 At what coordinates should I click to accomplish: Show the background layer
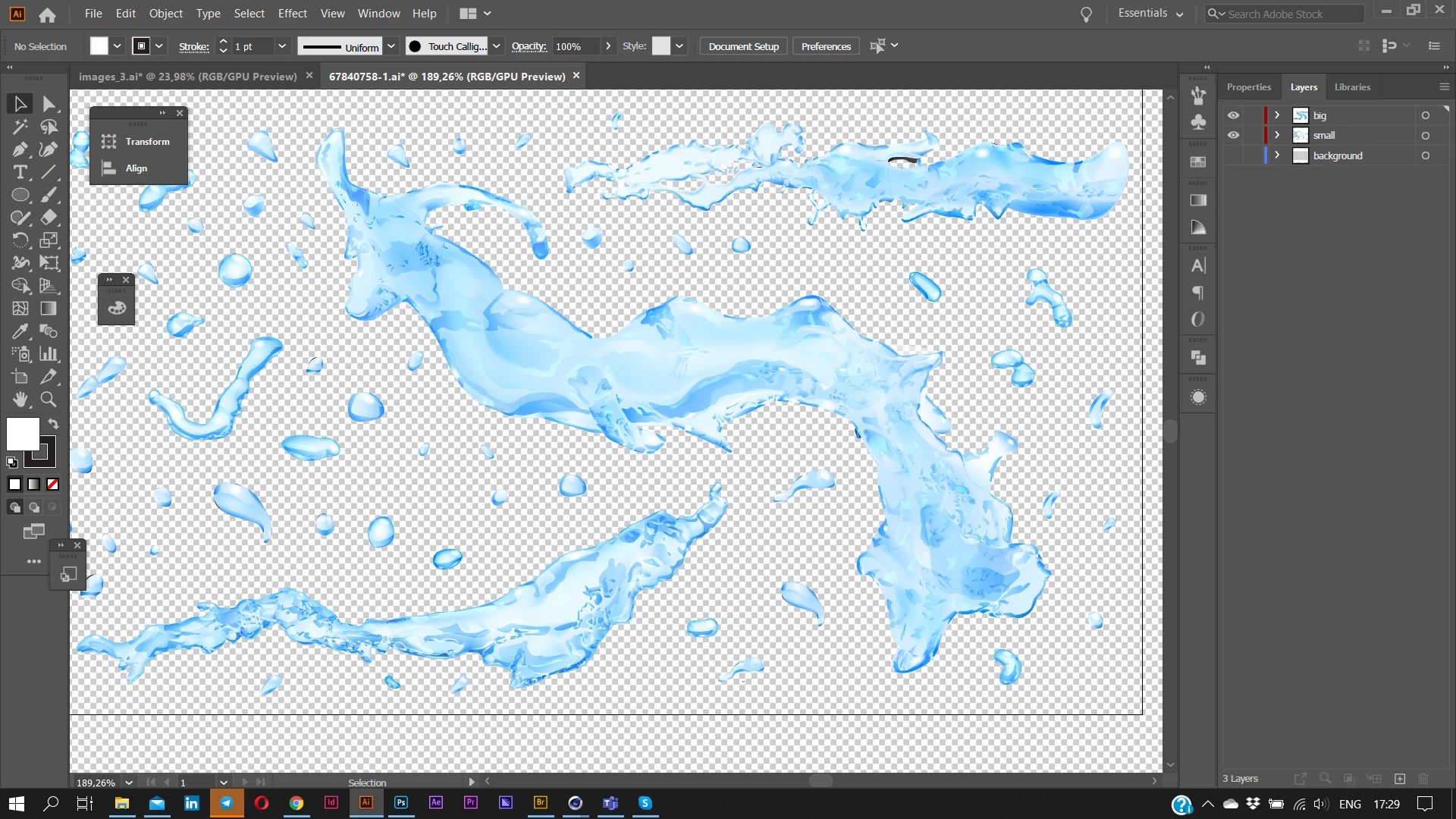[1234, 155]
